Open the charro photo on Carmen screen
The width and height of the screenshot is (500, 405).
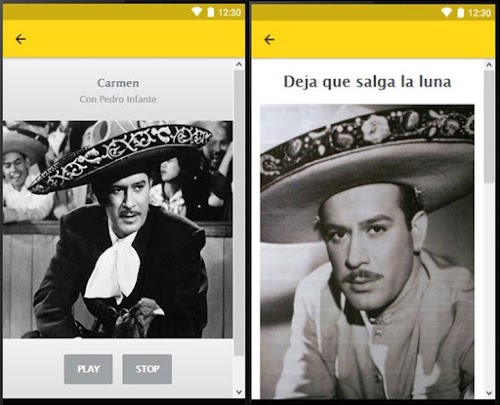[x=118, y=229]
